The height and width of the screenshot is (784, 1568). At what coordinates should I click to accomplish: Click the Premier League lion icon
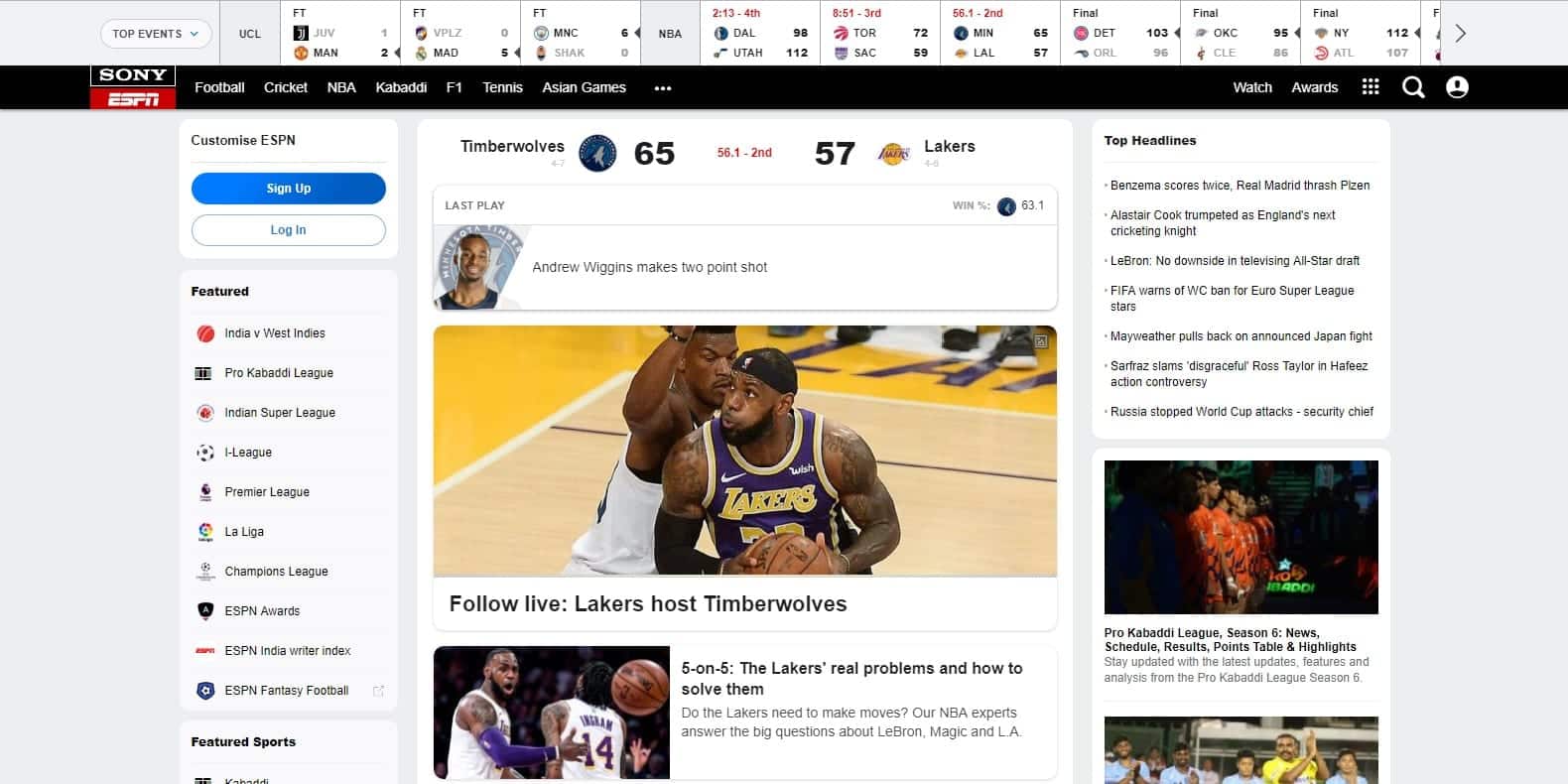click(x=205, y=492)
